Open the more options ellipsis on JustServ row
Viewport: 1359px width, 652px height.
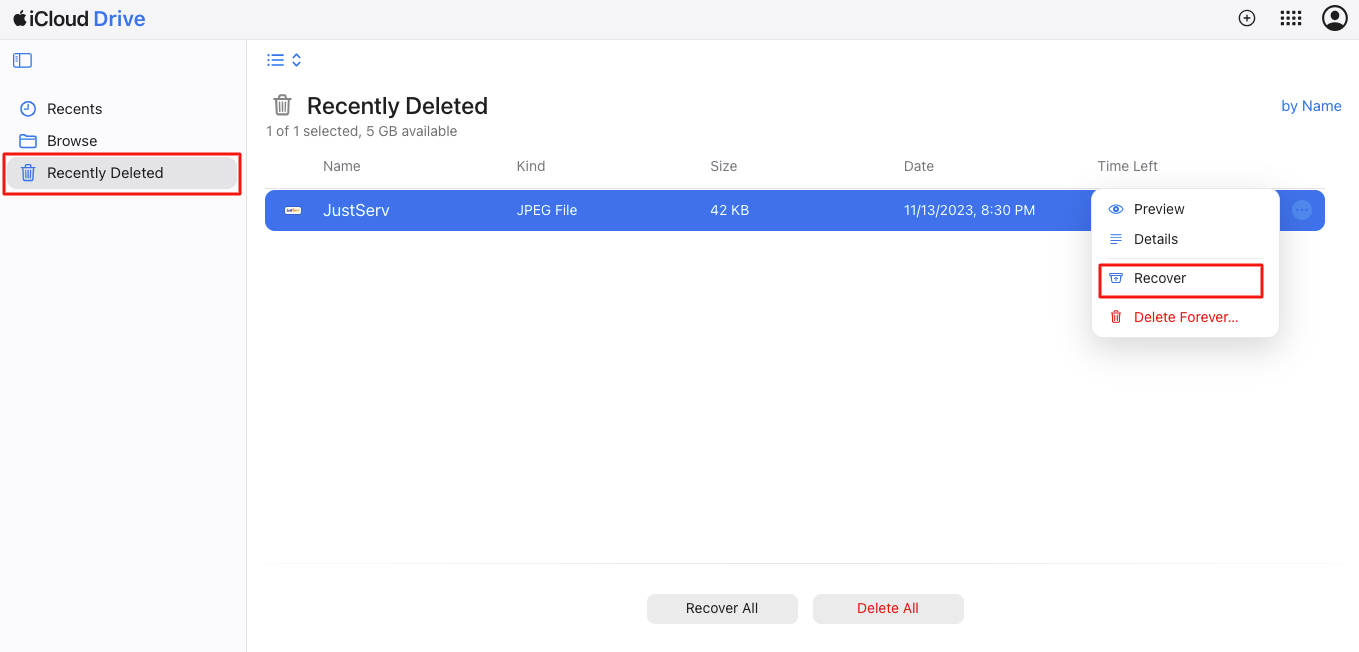[1301, 210]
